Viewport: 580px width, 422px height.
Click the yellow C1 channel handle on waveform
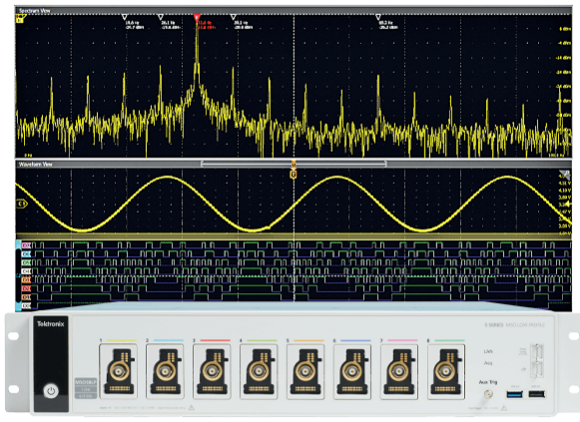pyautogui.click(x=22, y=204)
